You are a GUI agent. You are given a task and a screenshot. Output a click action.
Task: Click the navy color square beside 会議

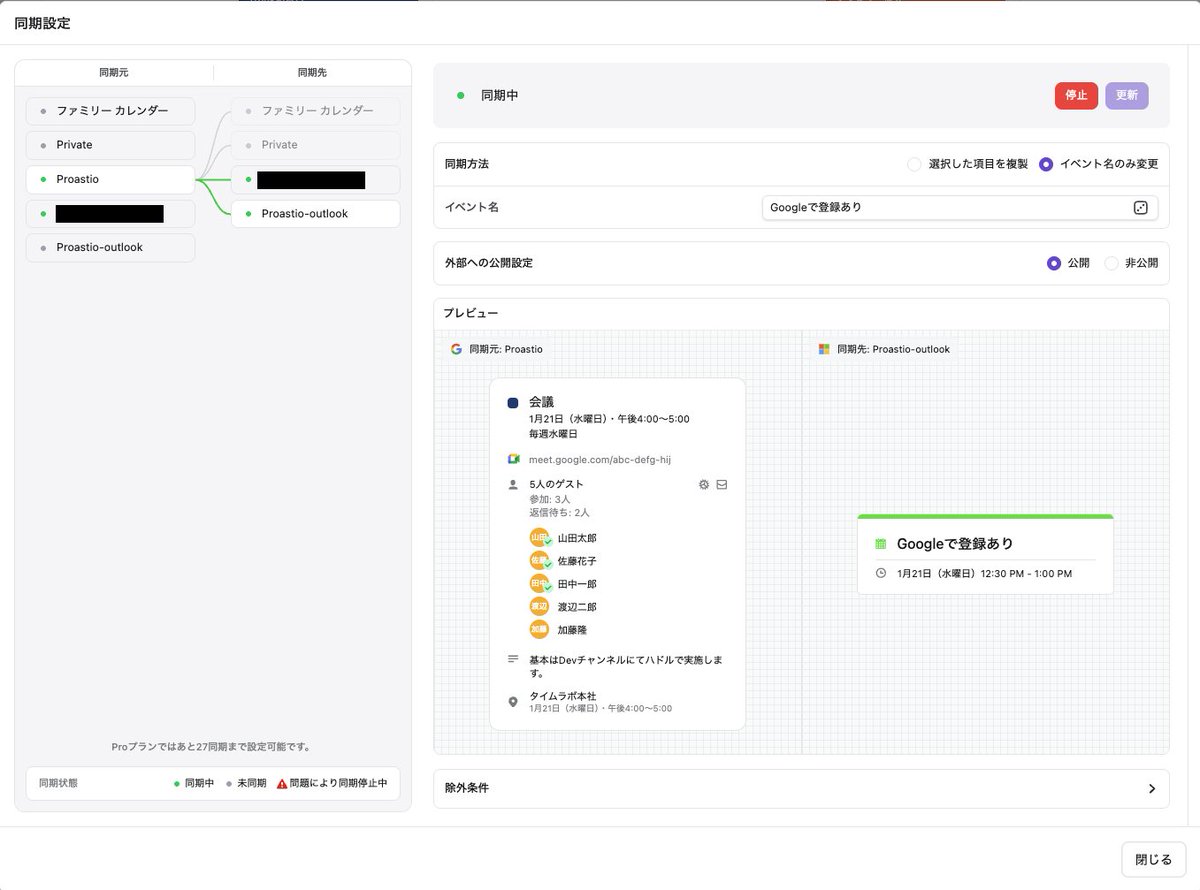[x=513, y=402]
